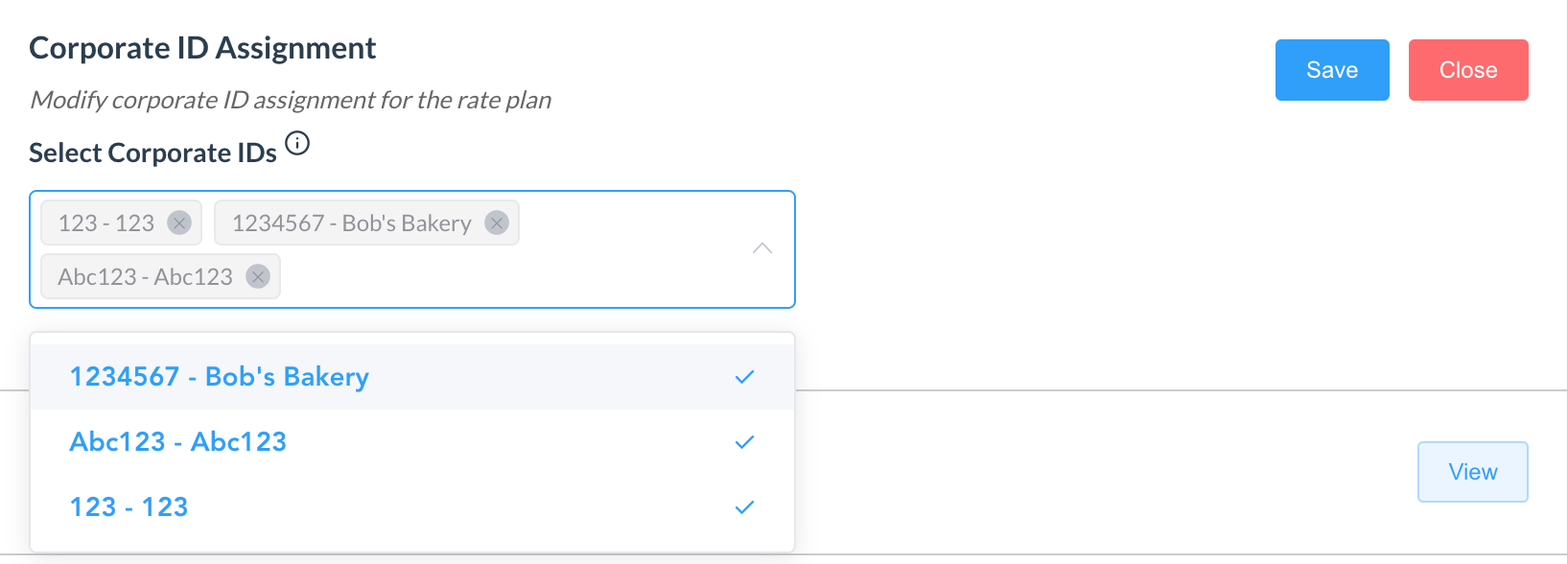
Task: Click checkmark on Bob's Bakery dropdown row
Action: [x=744, y=377]
